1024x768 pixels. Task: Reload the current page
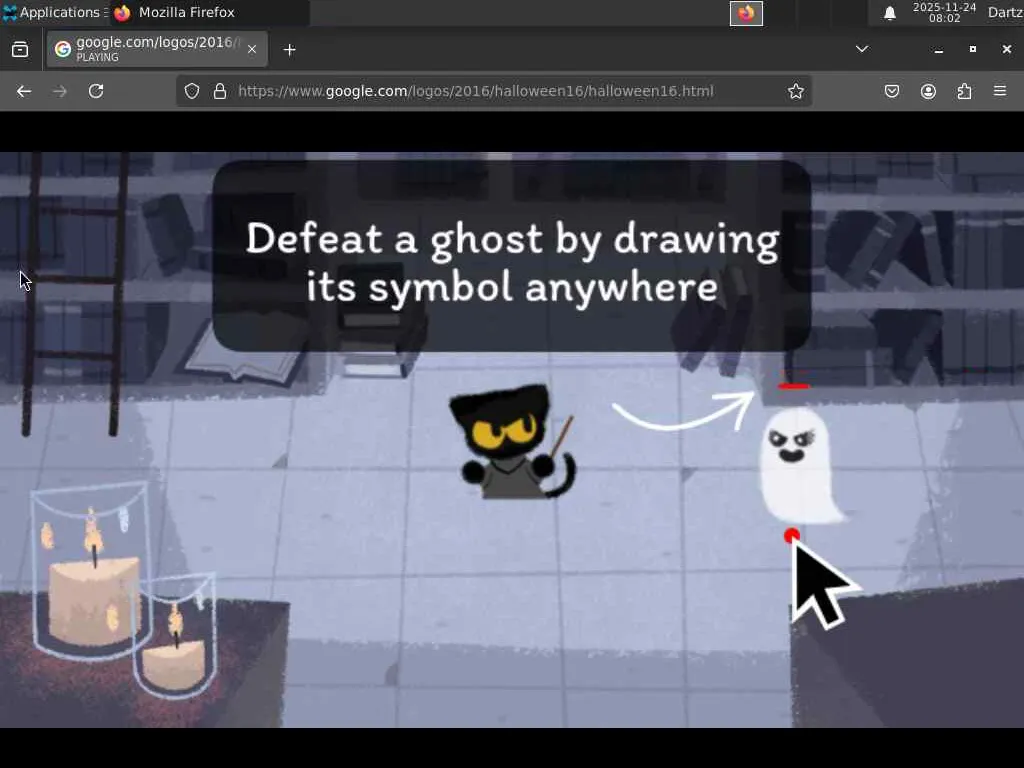96,91
